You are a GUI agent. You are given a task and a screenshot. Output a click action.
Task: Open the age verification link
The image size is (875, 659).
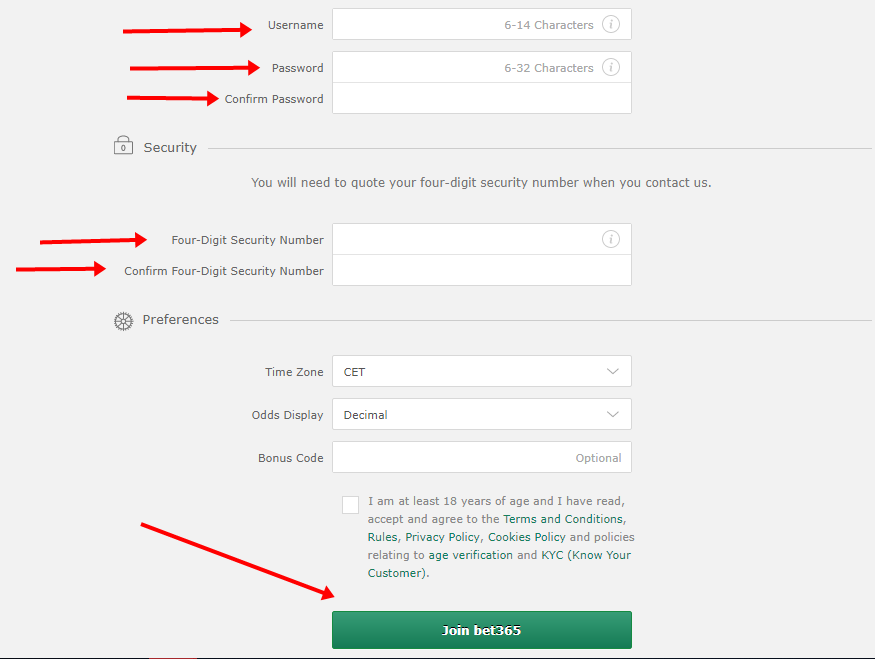pyautogui.click(x=470, y=555)
